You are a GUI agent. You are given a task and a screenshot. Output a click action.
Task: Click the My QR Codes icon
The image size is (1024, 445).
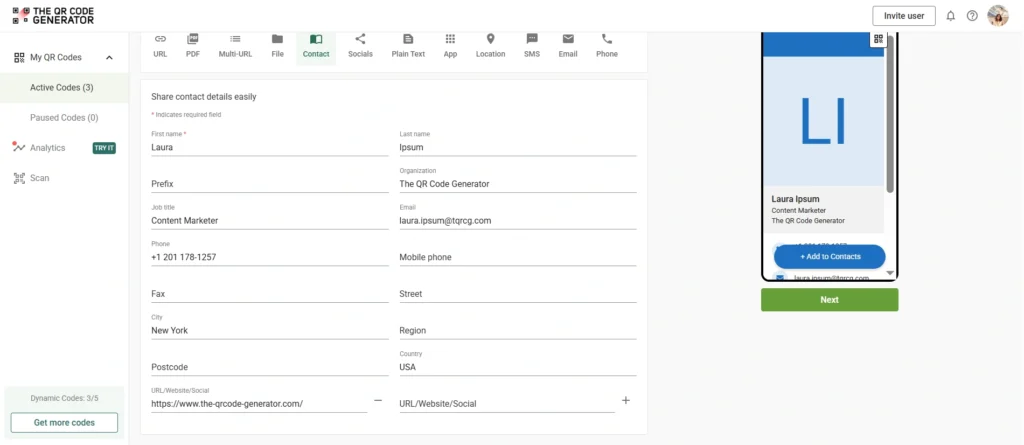(19, 58)
